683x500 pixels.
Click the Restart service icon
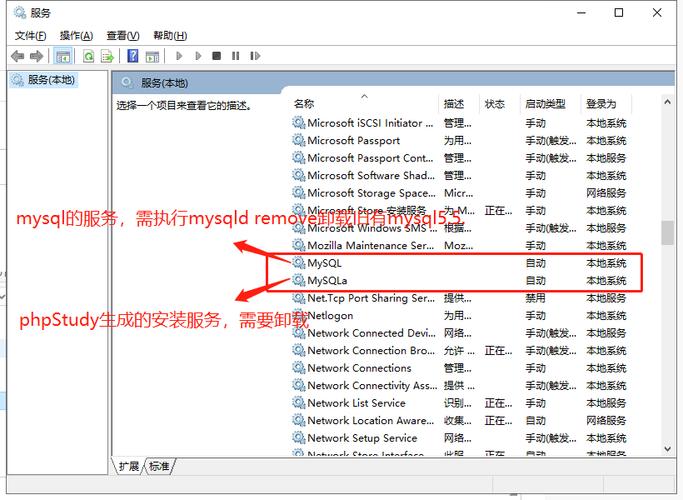[x=255, y=56]
